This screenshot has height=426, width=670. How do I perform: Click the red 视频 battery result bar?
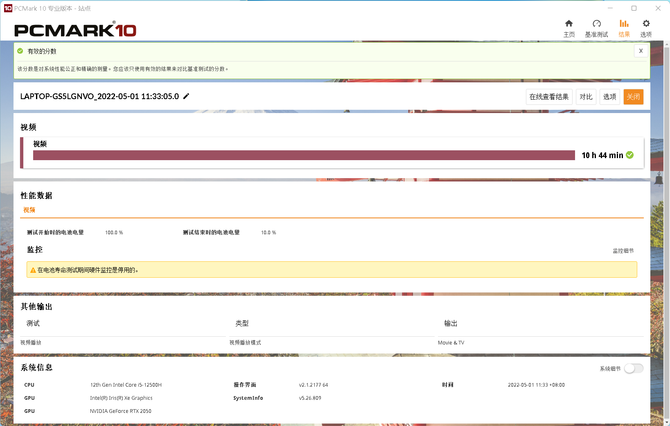click(304, 155)
